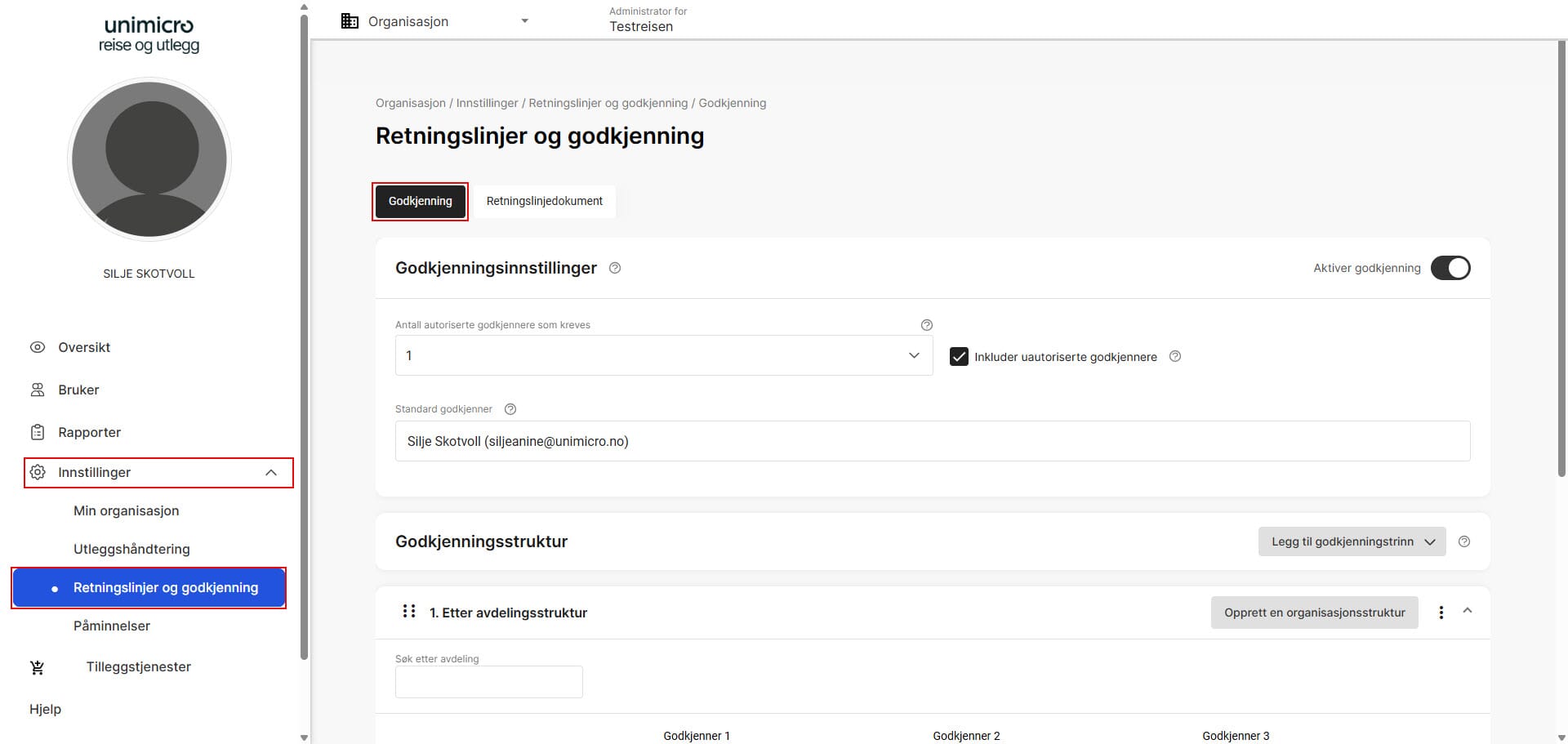Screen dimensions: 1568x744
Task: Click the drag handle beside Etter avdelingsstruktur
Action: [408, 611]
